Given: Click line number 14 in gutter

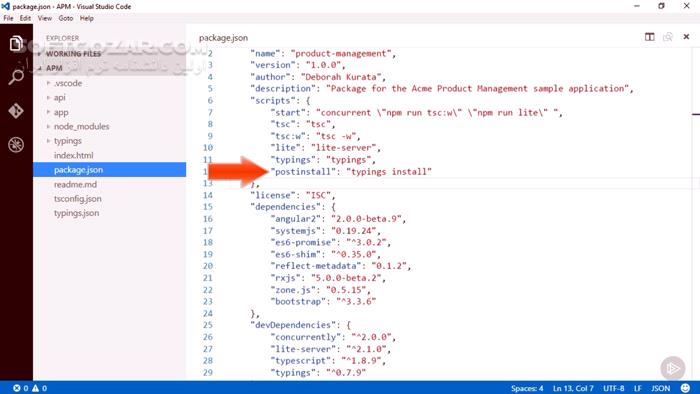Looking at the screenshot, I should [x=208, y=195].
